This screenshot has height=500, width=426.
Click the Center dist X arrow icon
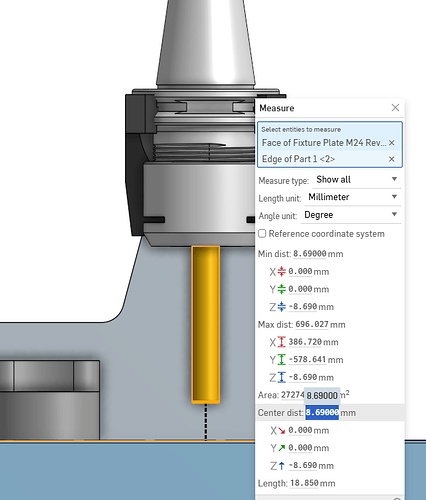(282, 430)
